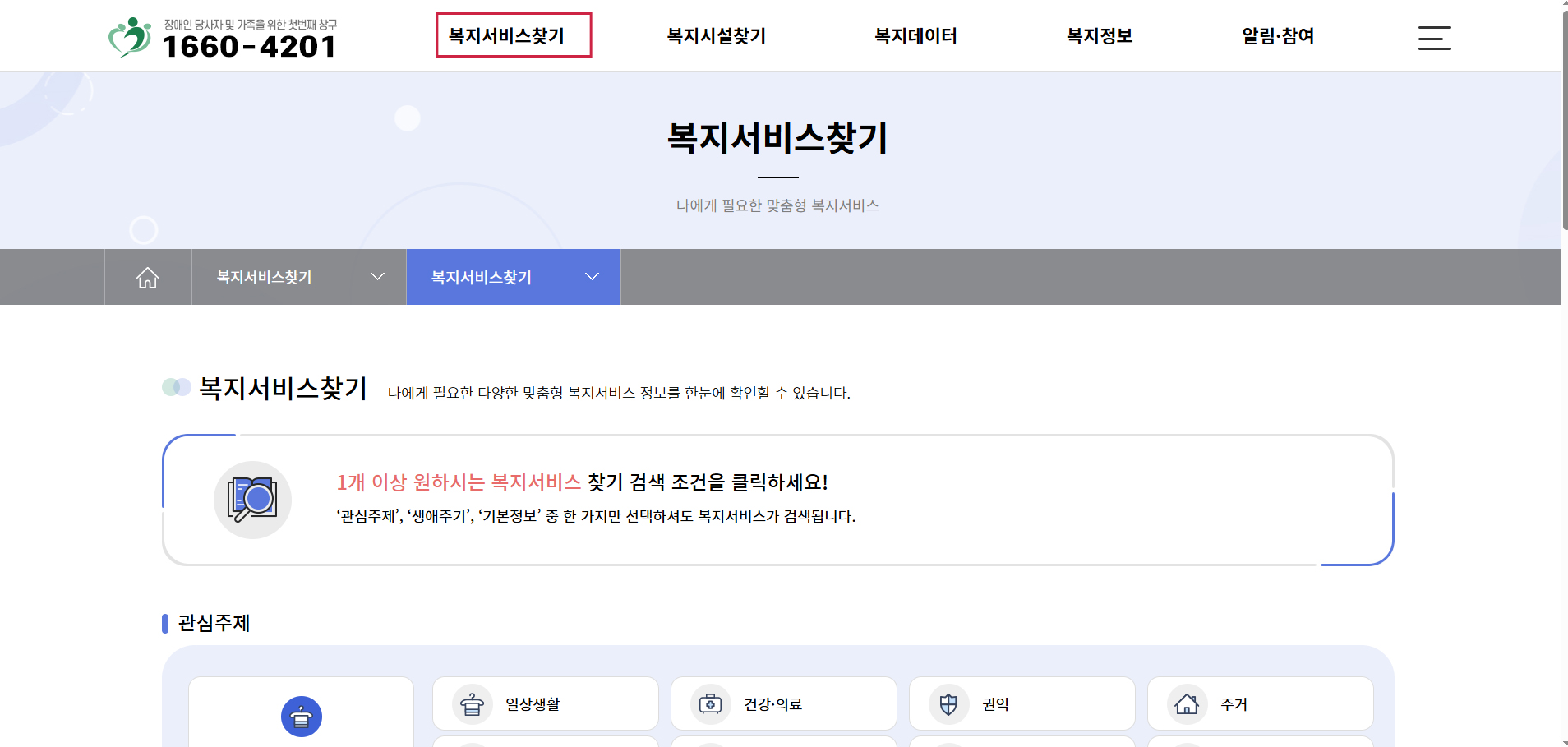Open the 알림·참여 menu item
This screenshot has width=1568, height=747.
(1278, 36)
